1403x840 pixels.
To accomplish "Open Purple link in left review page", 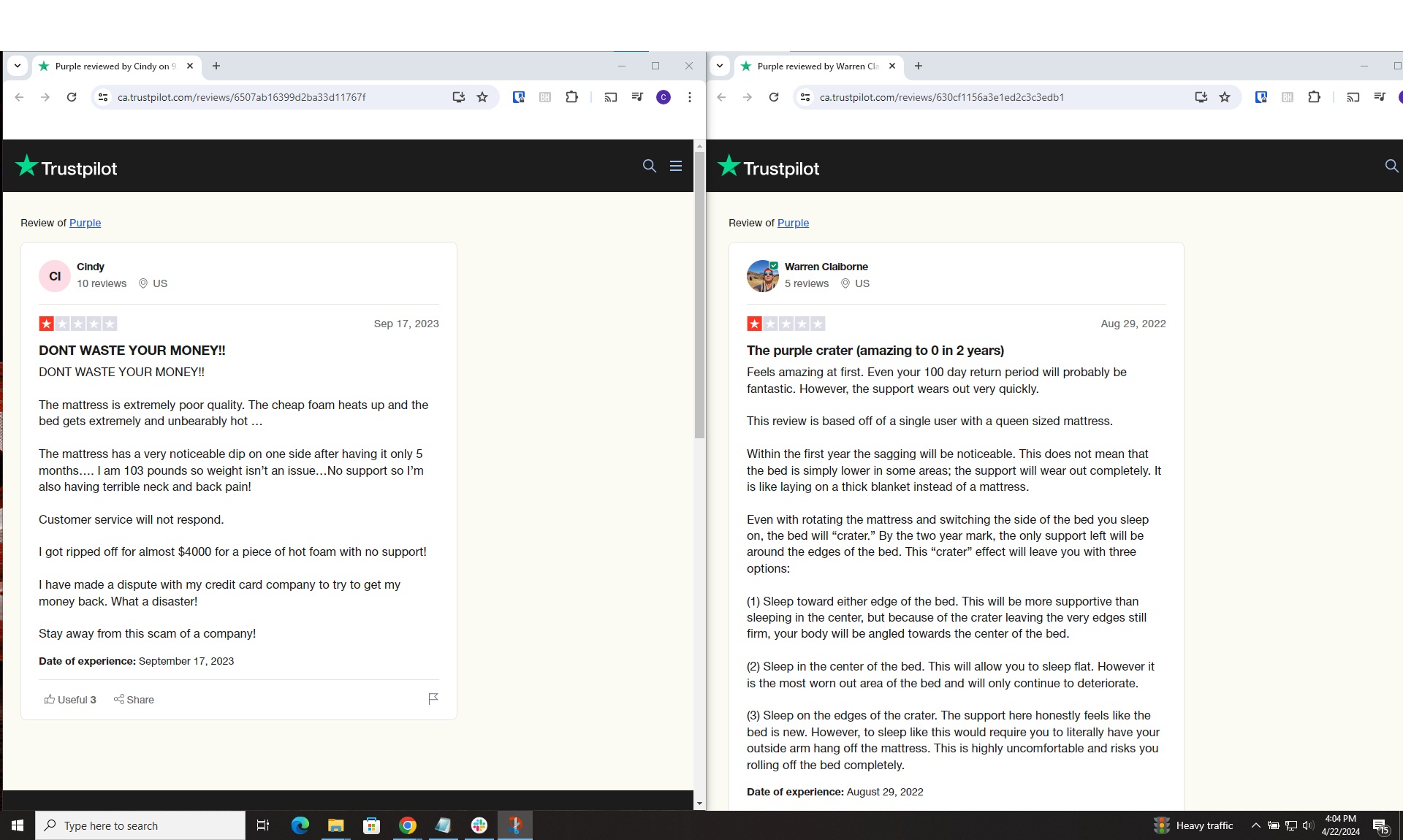I will pyautogui.click(x=85, y=223).
